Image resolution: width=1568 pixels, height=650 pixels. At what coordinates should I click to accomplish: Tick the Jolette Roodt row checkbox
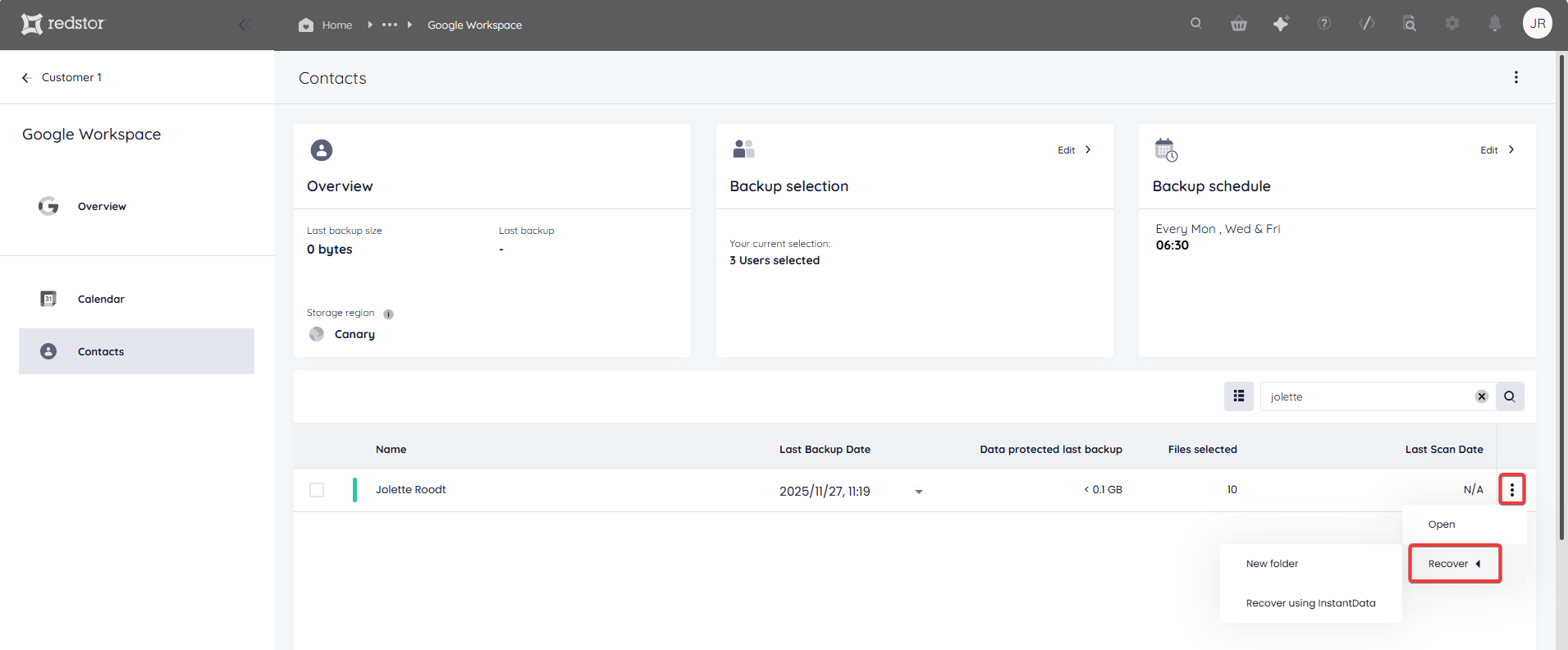coord(317,490)
